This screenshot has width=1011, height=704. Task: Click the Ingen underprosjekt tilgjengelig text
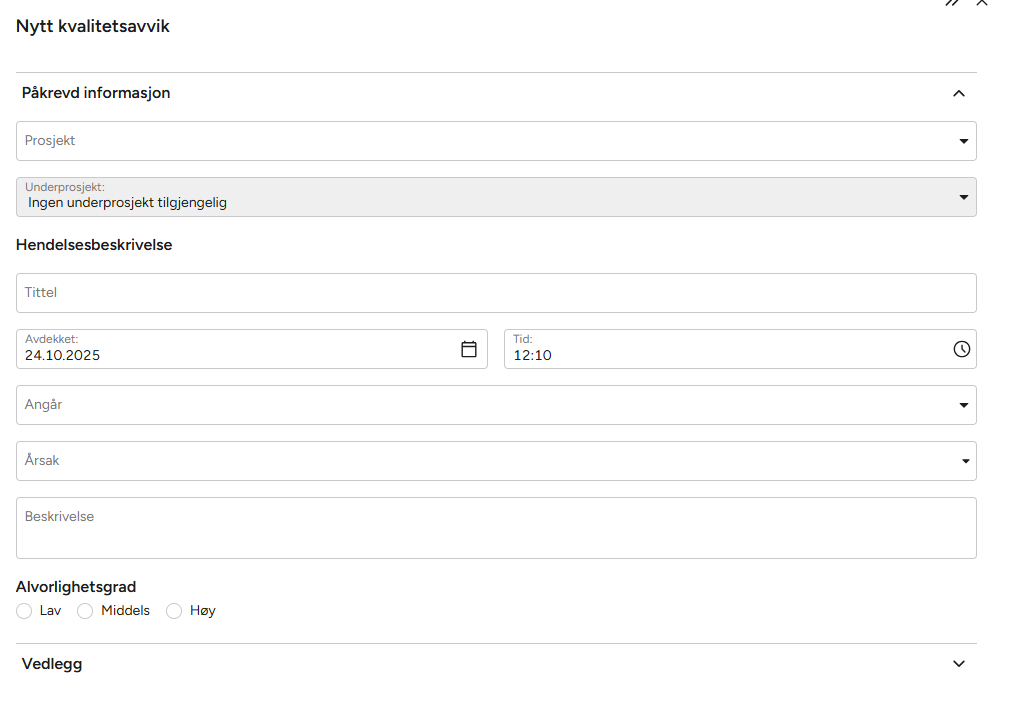128,203
